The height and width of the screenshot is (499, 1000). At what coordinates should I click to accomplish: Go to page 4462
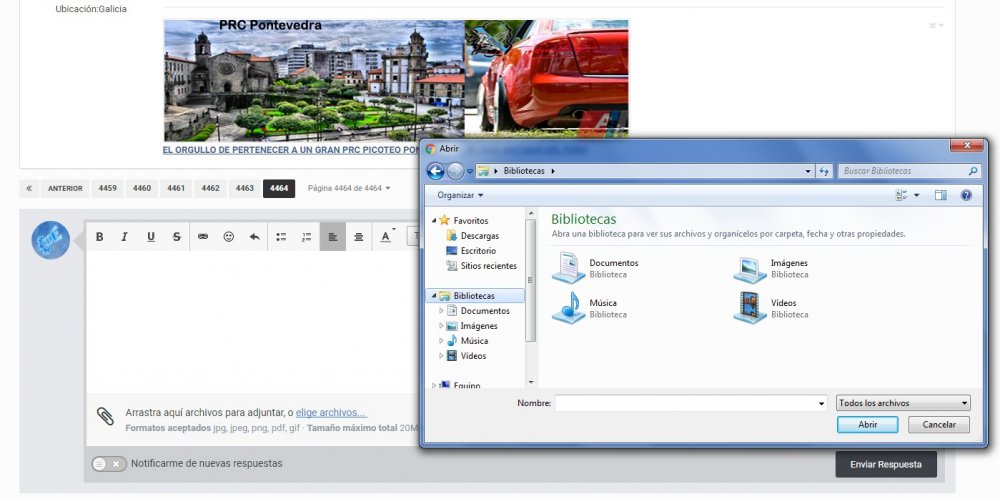tap(210, 188)
